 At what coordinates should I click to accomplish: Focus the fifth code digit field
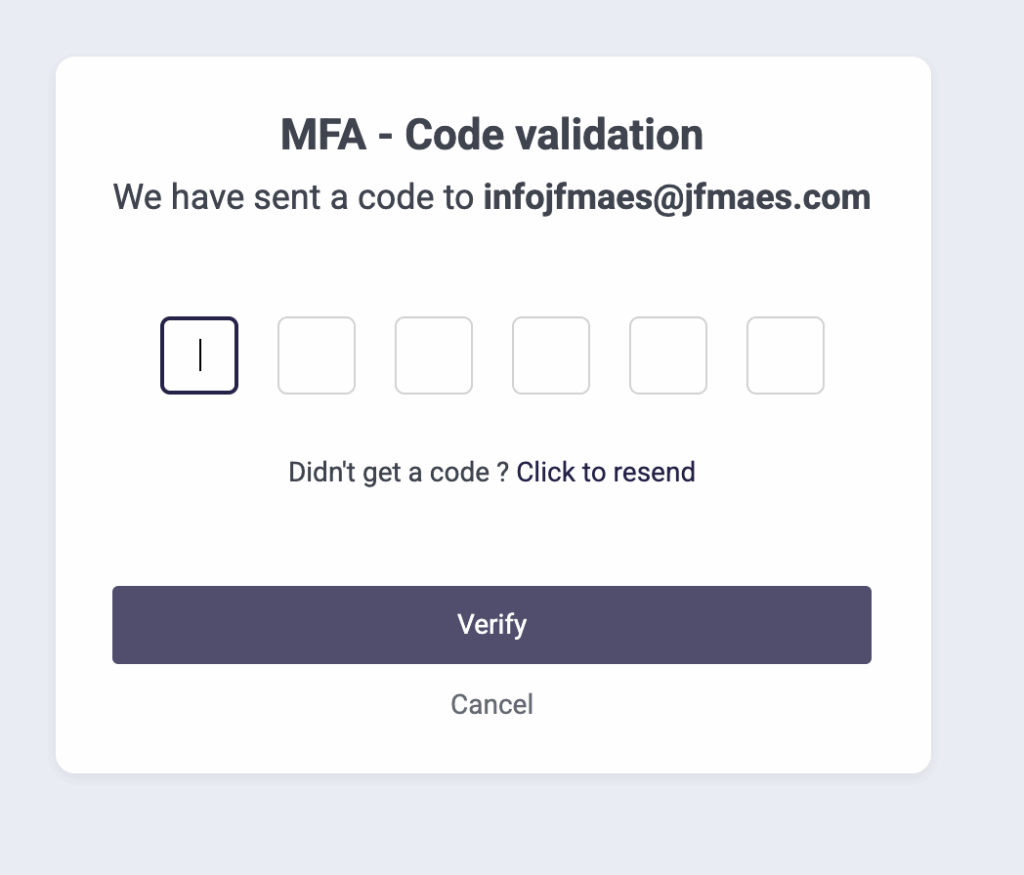click(x=668, y=356)
